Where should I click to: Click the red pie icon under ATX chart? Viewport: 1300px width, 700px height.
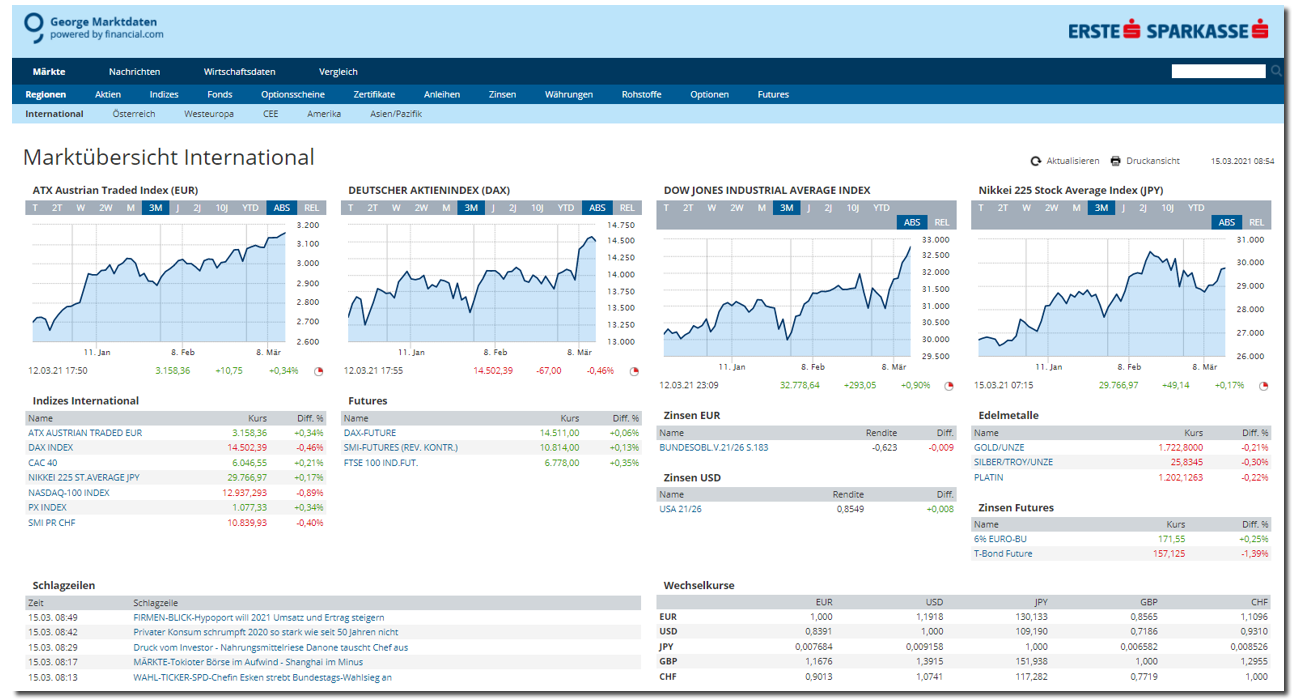click(x=318, y=371)
